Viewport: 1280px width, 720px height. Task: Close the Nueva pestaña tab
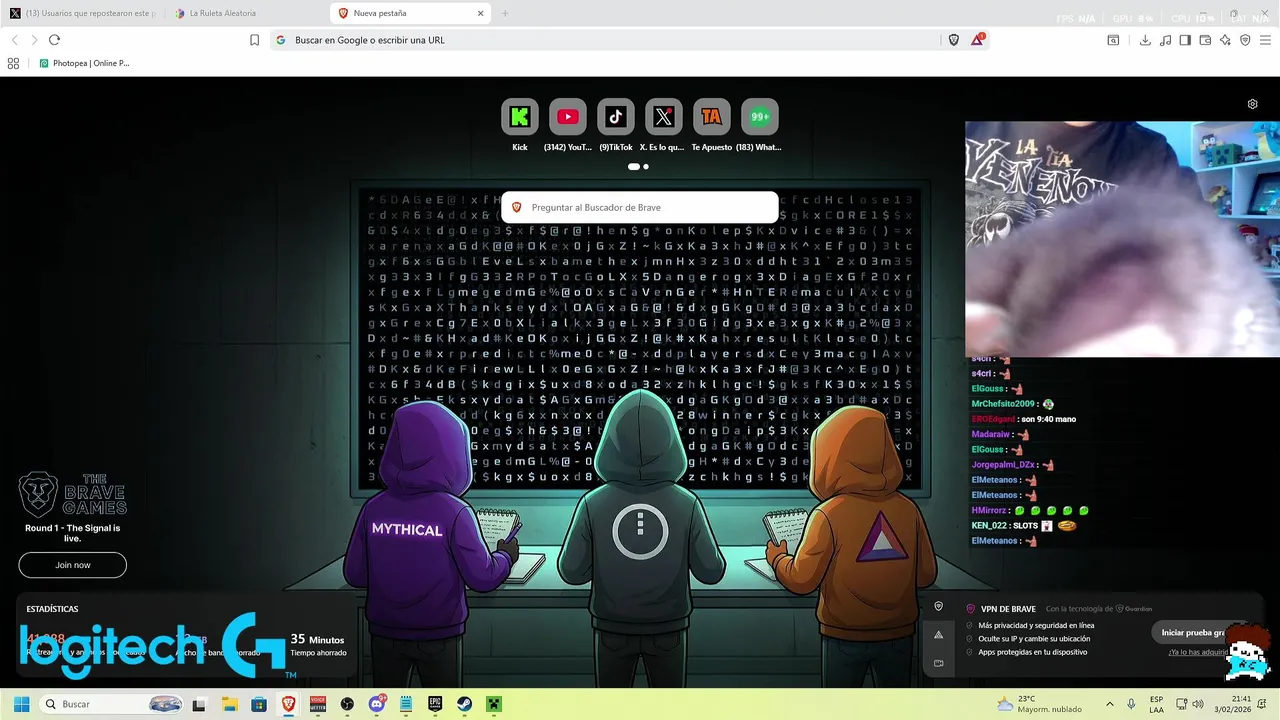click(x=480, y=13)
